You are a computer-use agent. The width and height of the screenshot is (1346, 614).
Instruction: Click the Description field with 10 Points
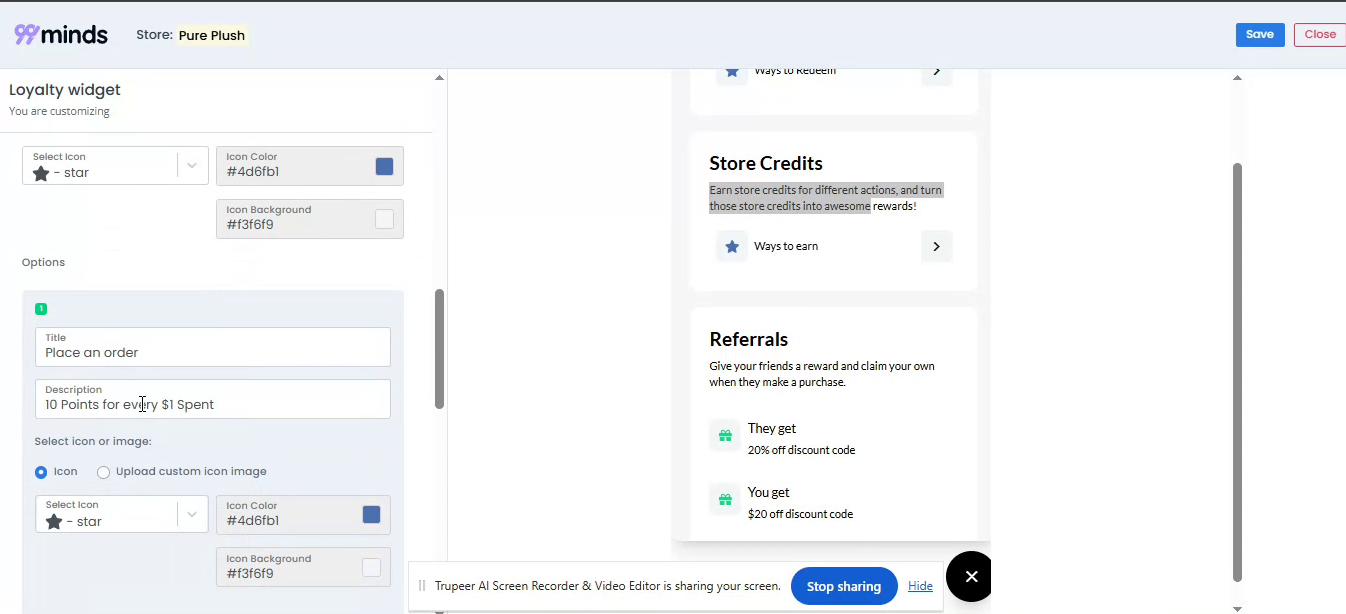[213, 399]
